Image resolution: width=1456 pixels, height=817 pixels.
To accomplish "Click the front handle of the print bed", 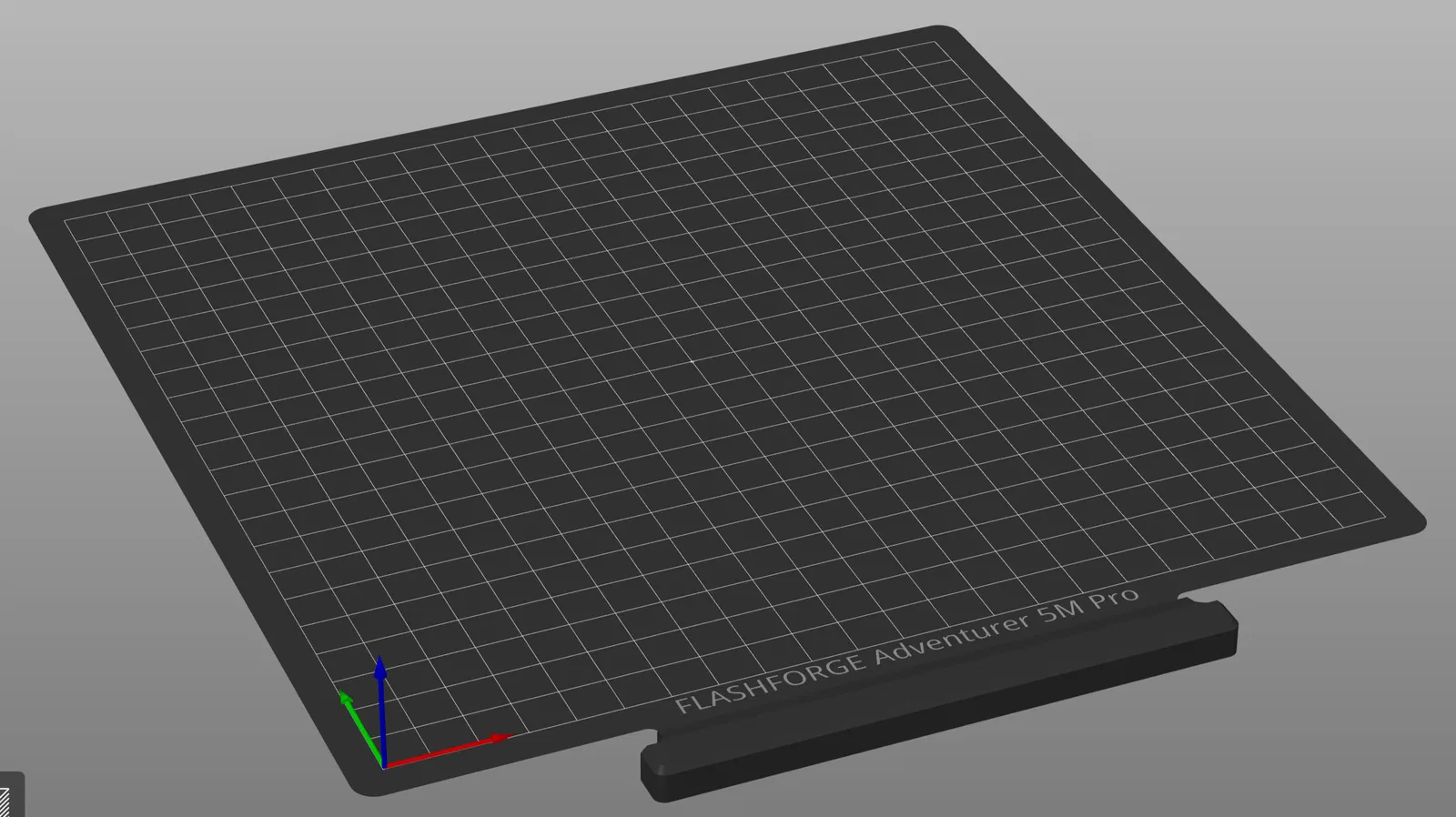I will (x=939, y=699).
